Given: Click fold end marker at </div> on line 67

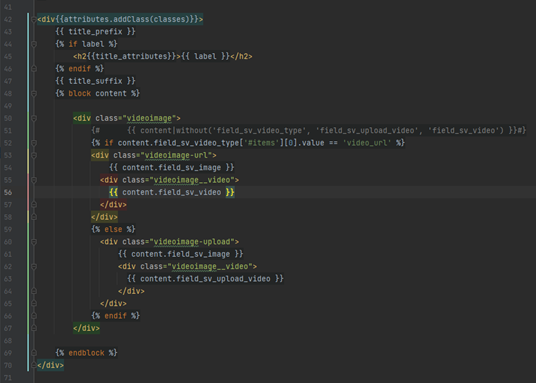Looking at the screenshot, I should click(x=34, y=328).
